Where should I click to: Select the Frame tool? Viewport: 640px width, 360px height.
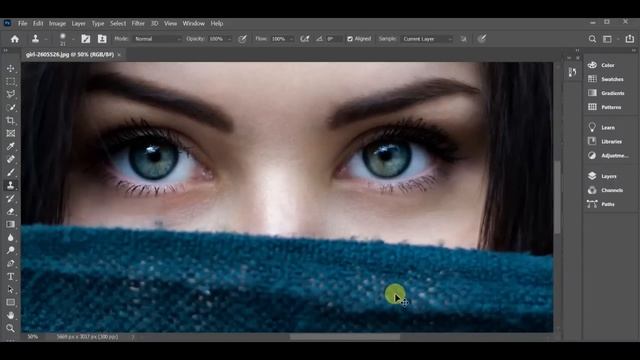[11, 133]
